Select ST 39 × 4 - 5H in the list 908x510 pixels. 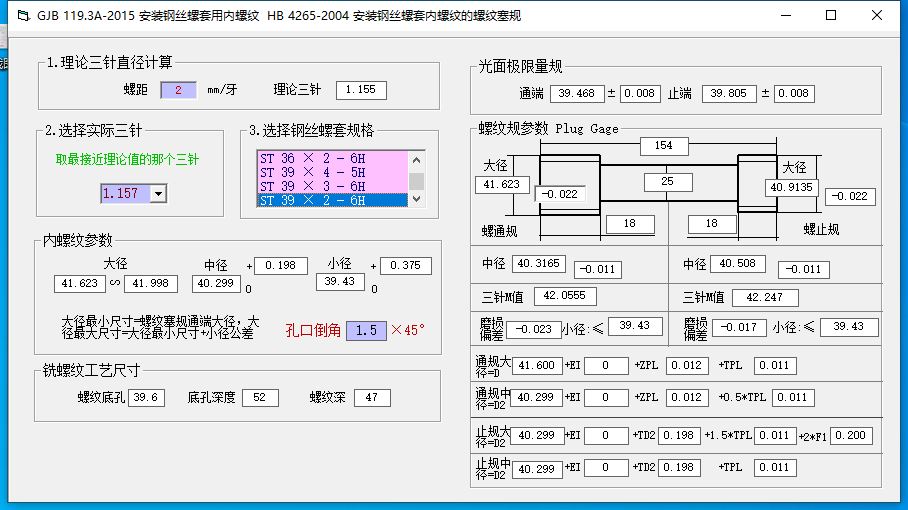click(x=332, y=172)
